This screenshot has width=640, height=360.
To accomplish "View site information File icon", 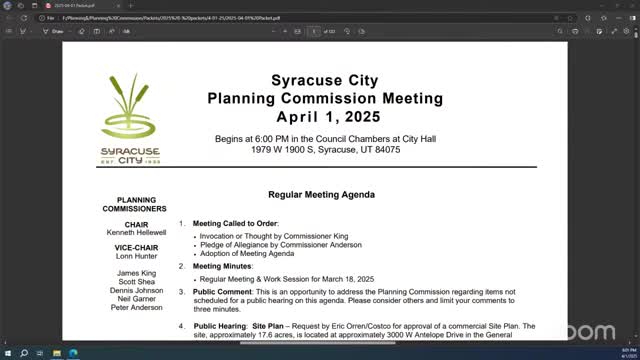I will click(47, 18).
